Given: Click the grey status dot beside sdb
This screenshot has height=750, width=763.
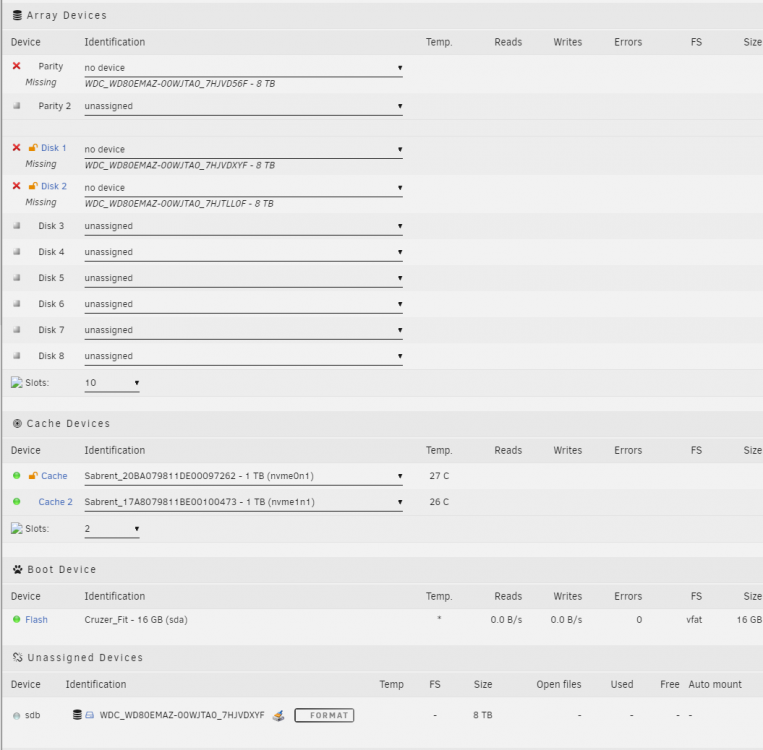Looking at the screenshot, I should 17,715.
